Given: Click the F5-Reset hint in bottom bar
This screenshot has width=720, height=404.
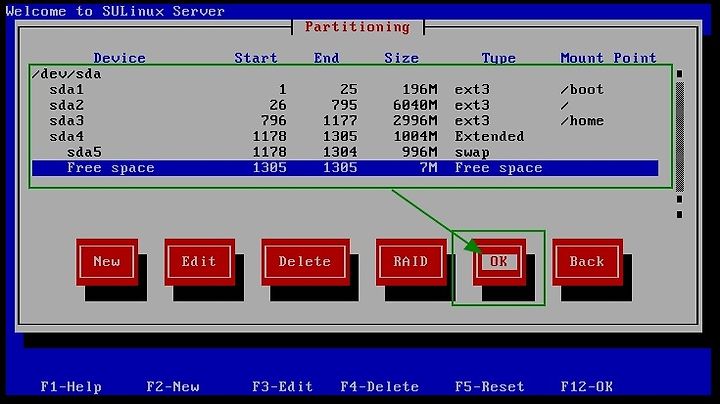Looking at the screenshot, I should click(489, 387).
